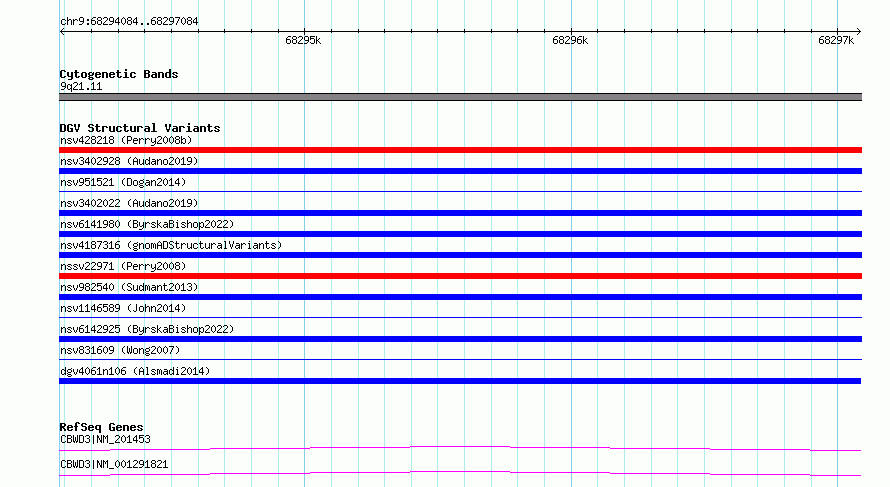The width and height of the screenshot is (890, 487).
Task: Click the thin blue line under nsv1146589
Action: [460, 318]
